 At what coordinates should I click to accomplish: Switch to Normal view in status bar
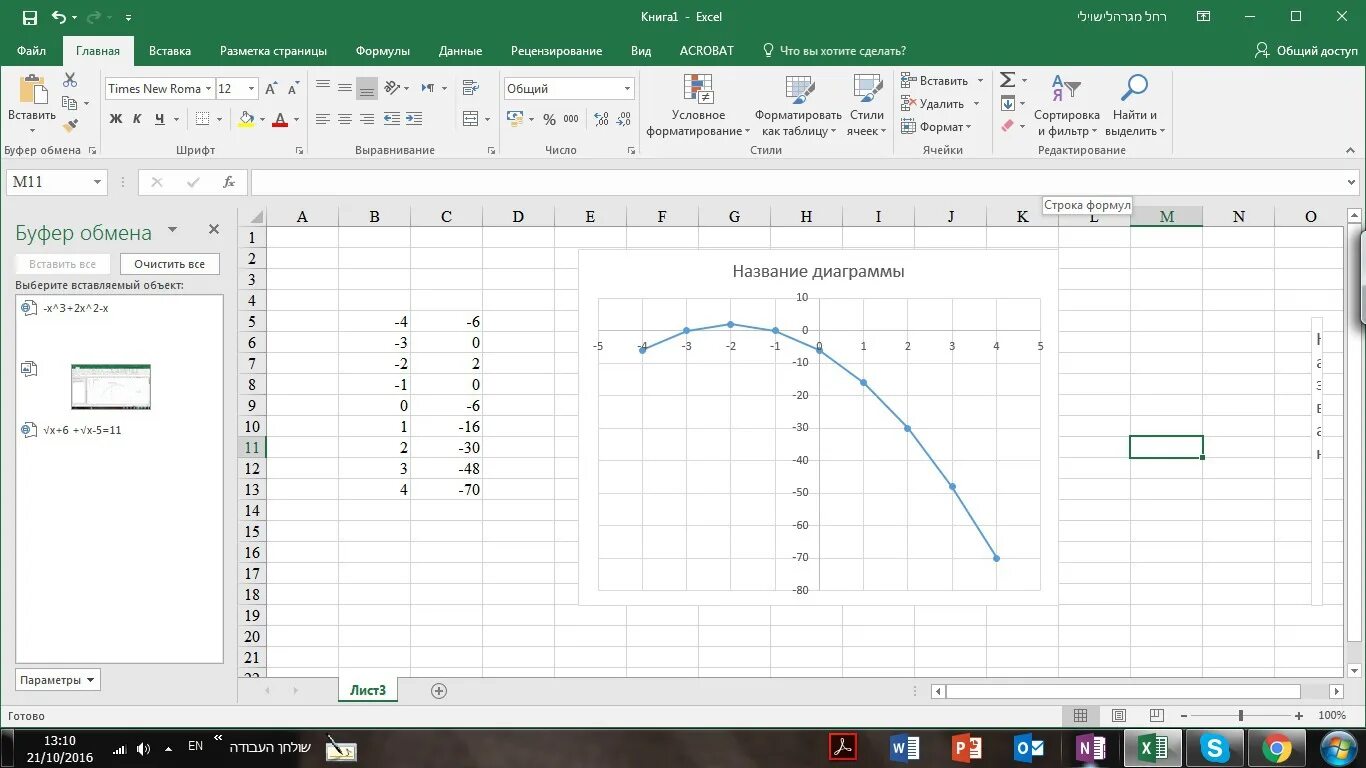(x=1081, y=716)
